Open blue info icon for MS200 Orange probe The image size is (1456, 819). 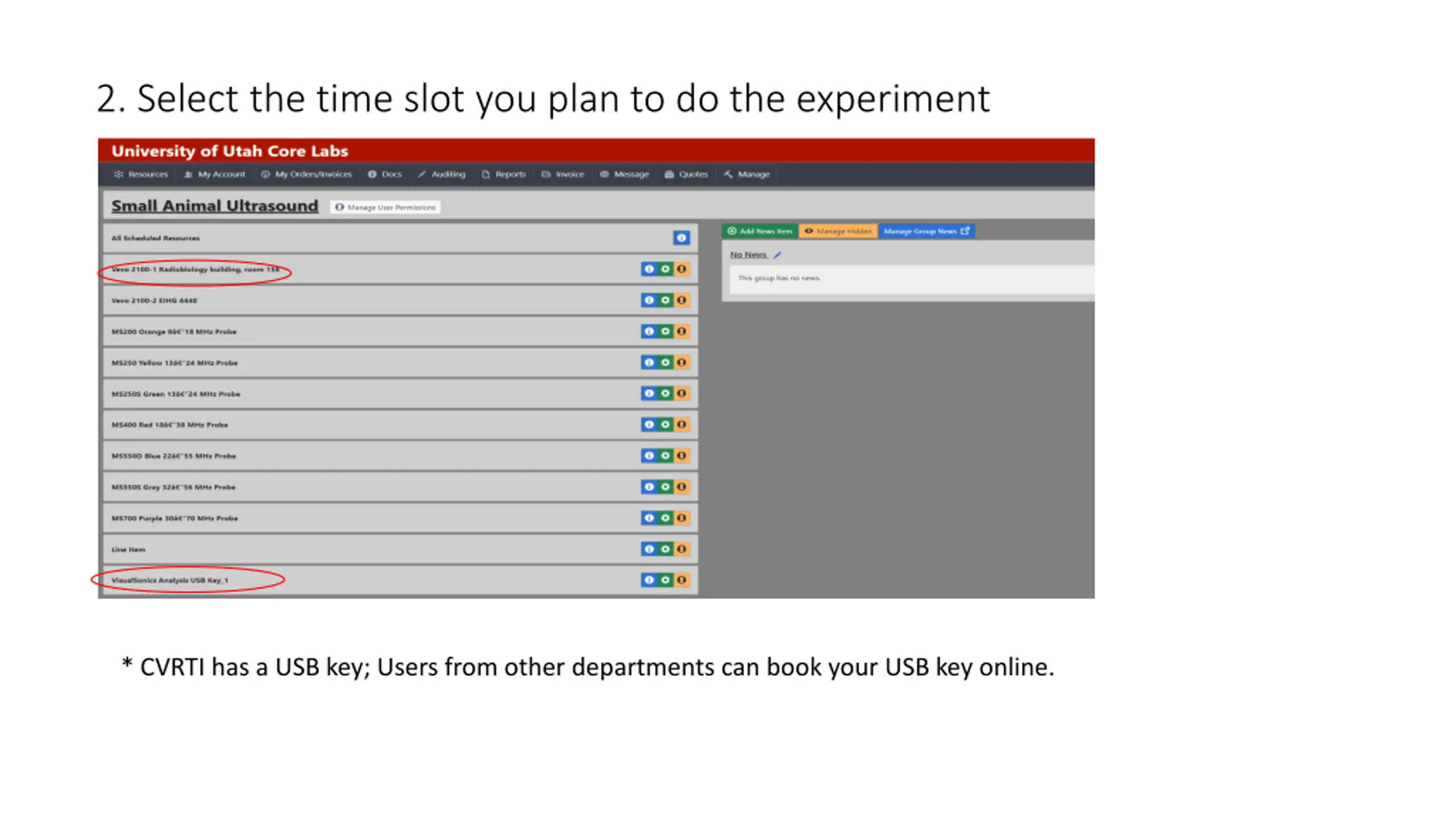click(649, 331)
